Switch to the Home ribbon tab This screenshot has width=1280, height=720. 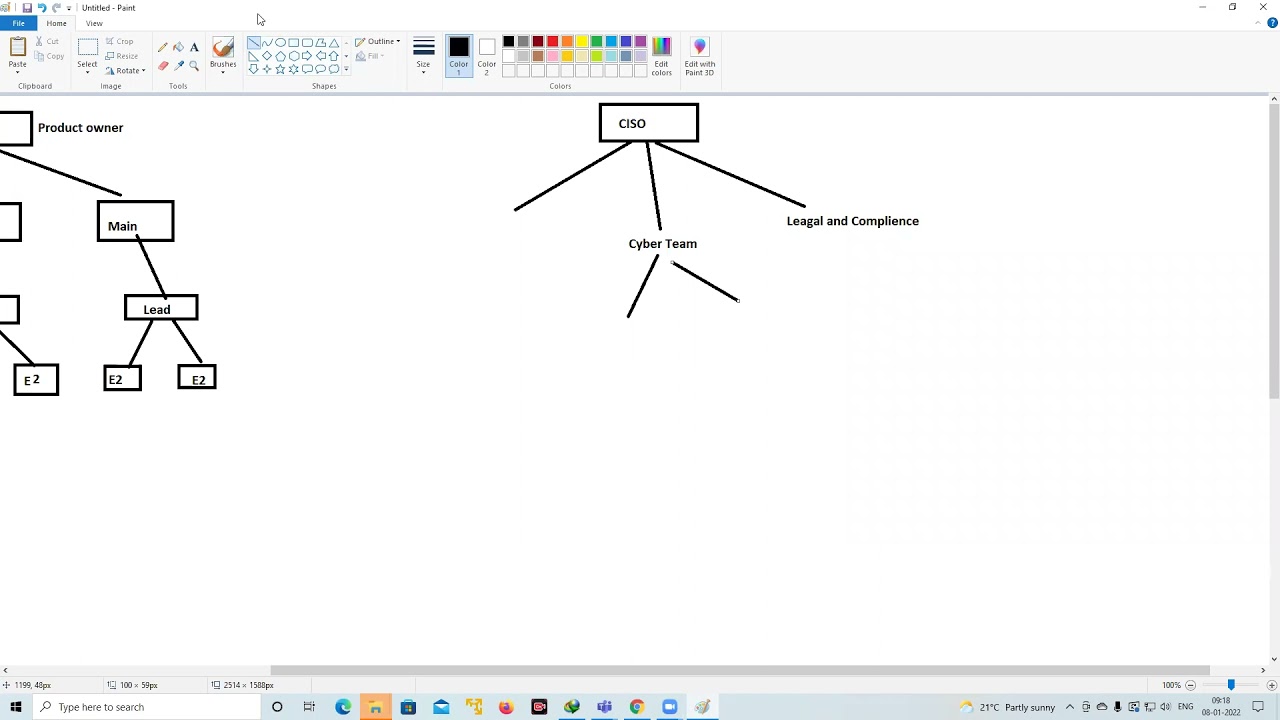(x=56, y=23)
